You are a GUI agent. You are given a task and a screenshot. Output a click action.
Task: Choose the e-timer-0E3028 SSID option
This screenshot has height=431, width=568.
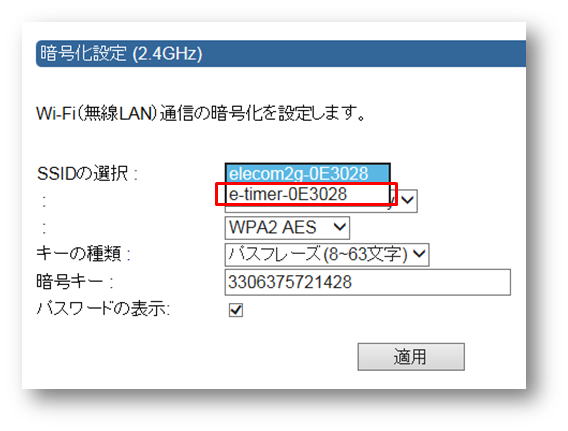point(307,194)
